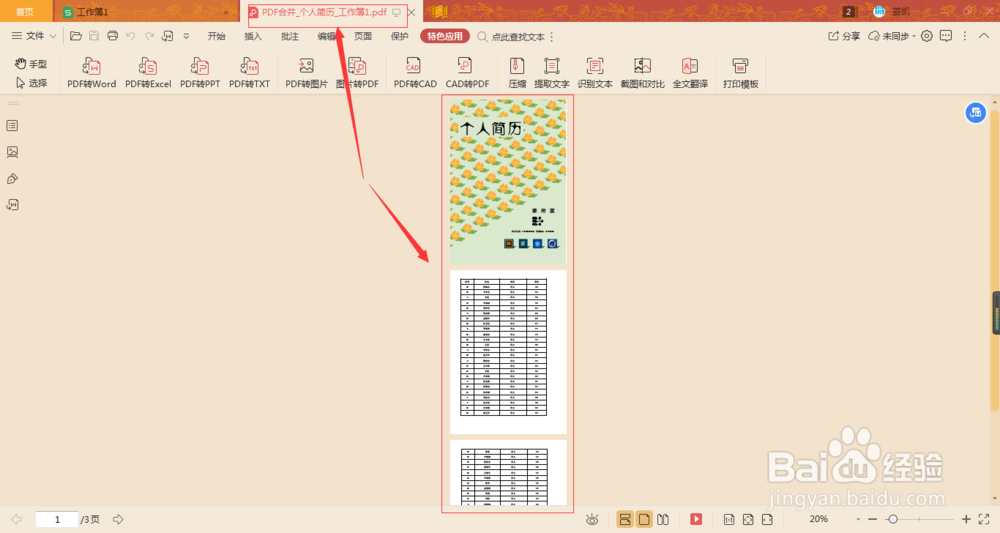
Task: Select the 特色应用 tab
Action: 445,36
